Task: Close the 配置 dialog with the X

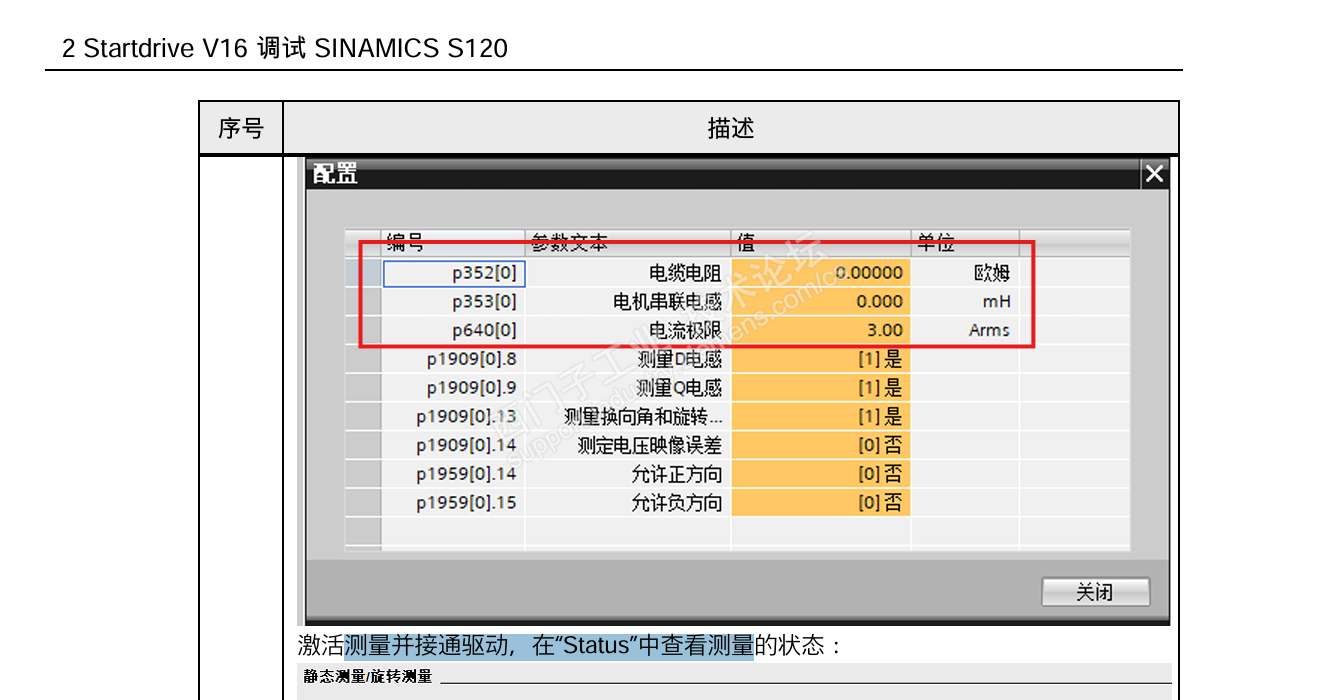Action: click(1154, 174)
